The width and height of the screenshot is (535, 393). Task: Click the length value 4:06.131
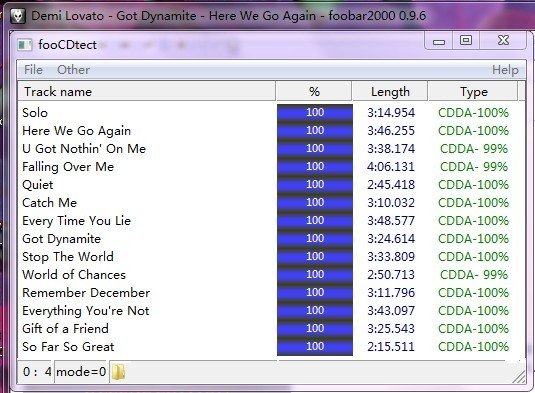[391, 167]
